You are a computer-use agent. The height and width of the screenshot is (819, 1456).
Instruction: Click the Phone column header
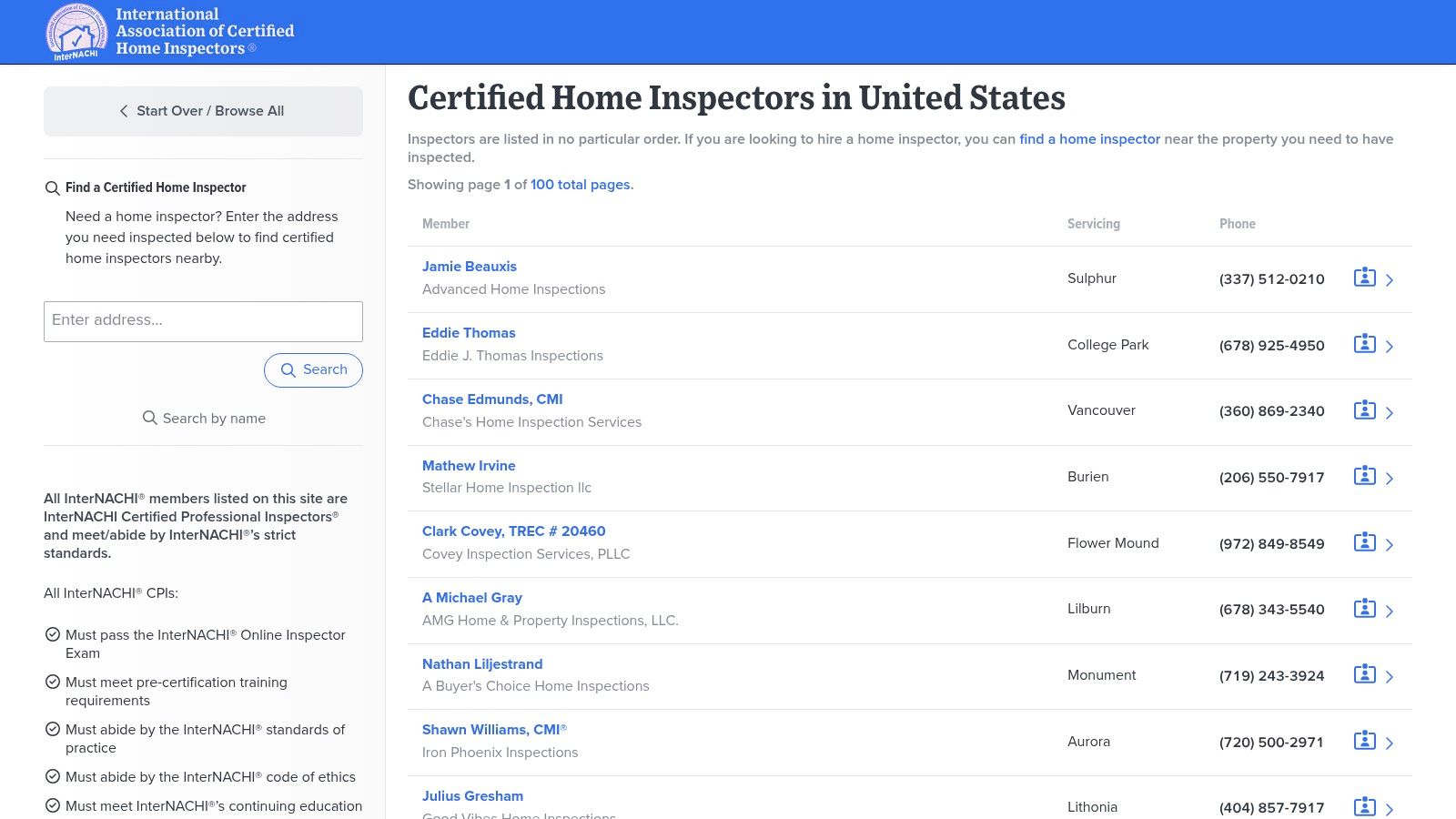[1238, 224]
